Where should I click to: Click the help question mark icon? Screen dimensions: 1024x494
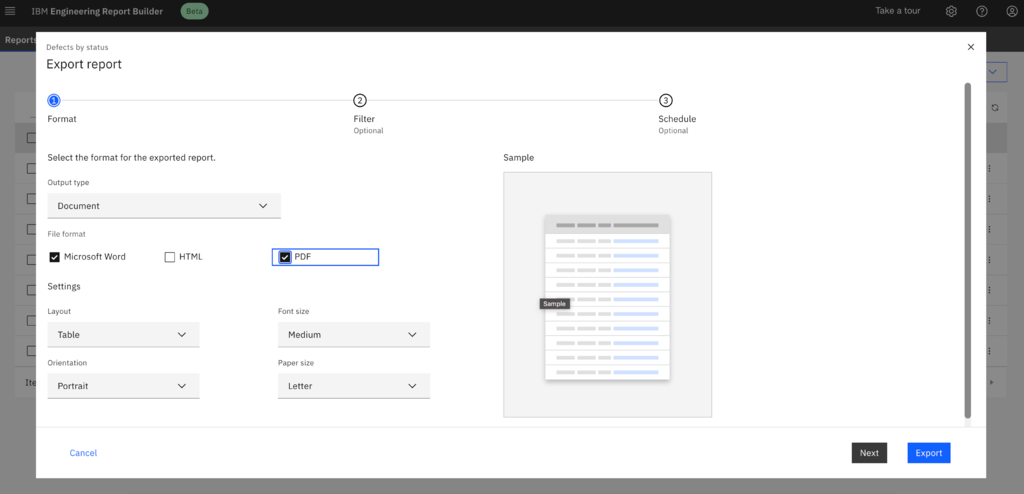point(982,11)
